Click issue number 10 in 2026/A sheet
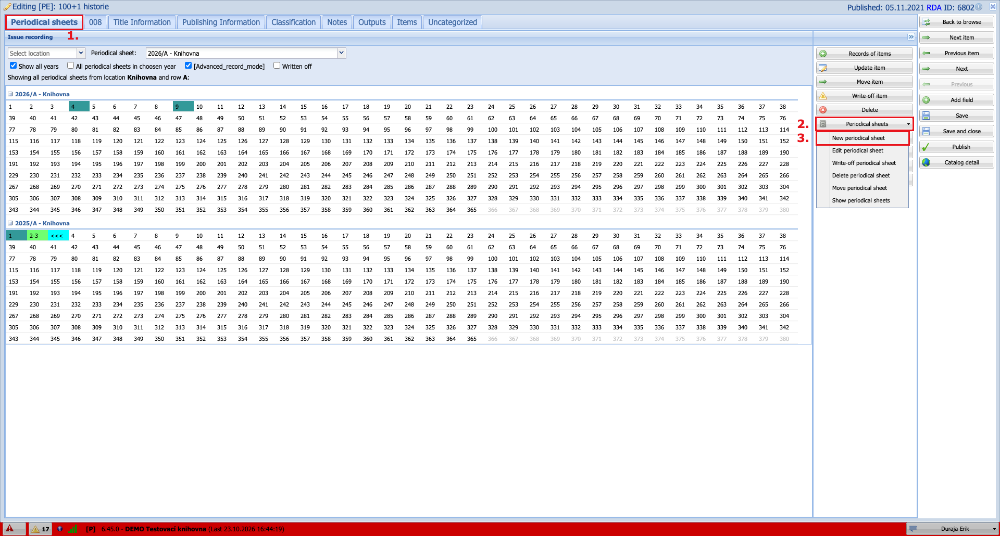1000x536 pixels. point(200,107)
